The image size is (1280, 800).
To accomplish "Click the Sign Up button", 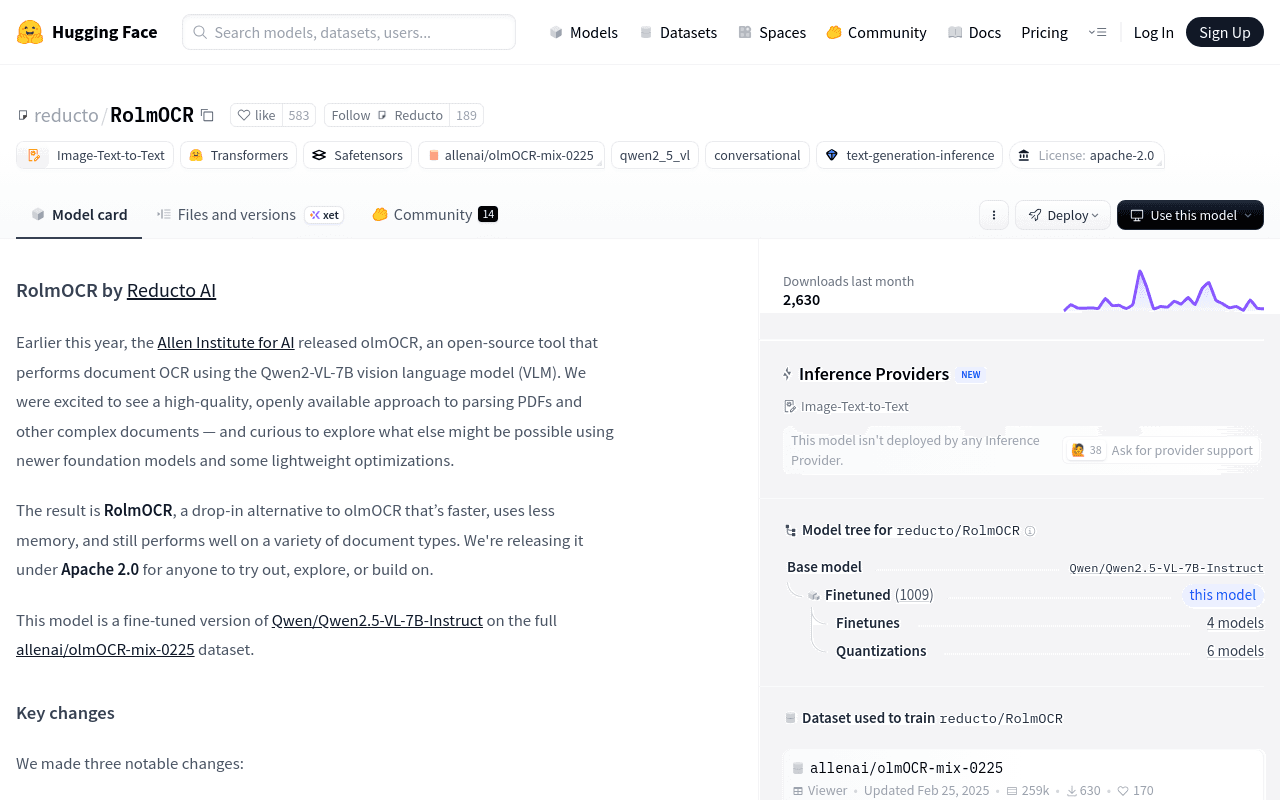I will (1225, 32).
